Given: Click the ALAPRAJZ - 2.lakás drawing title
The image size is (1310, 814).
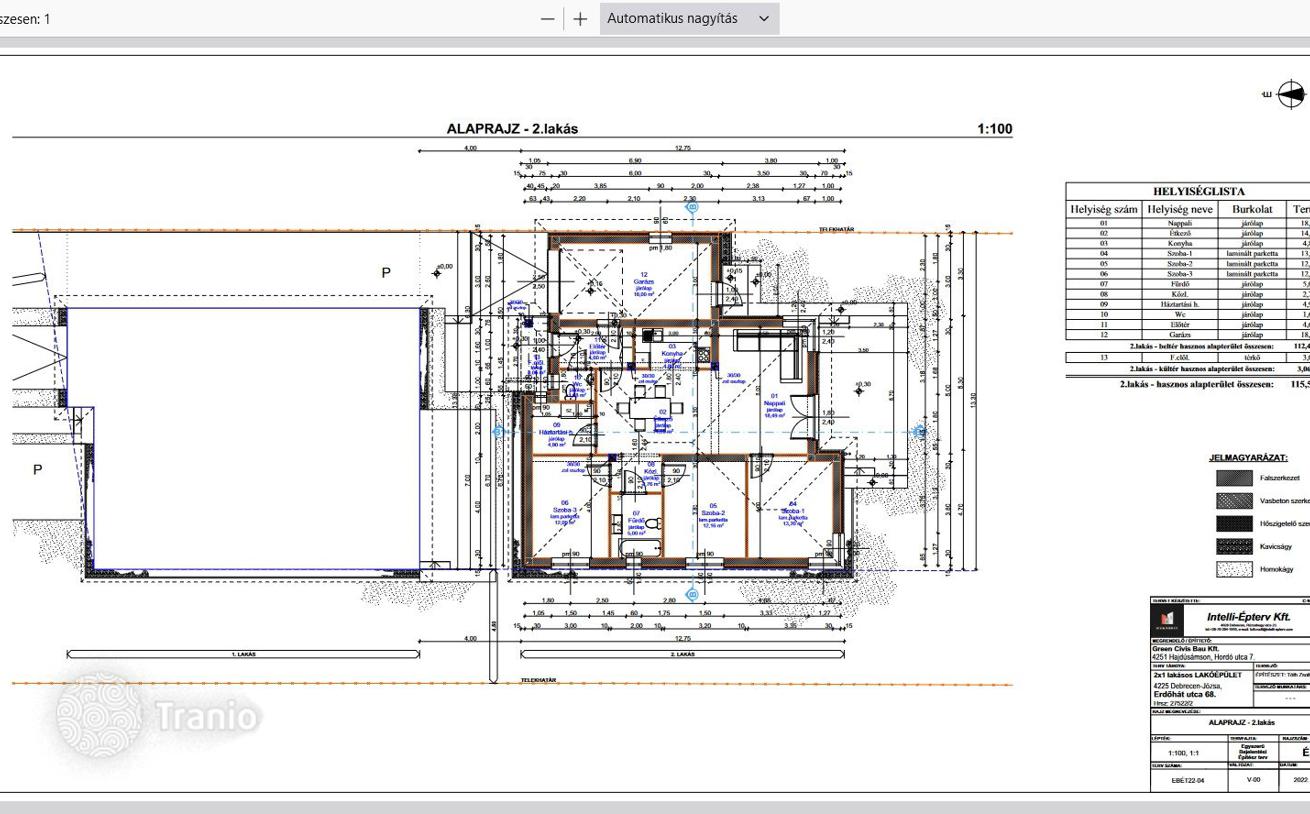Looking at the screenshot, I should (511, 129).
